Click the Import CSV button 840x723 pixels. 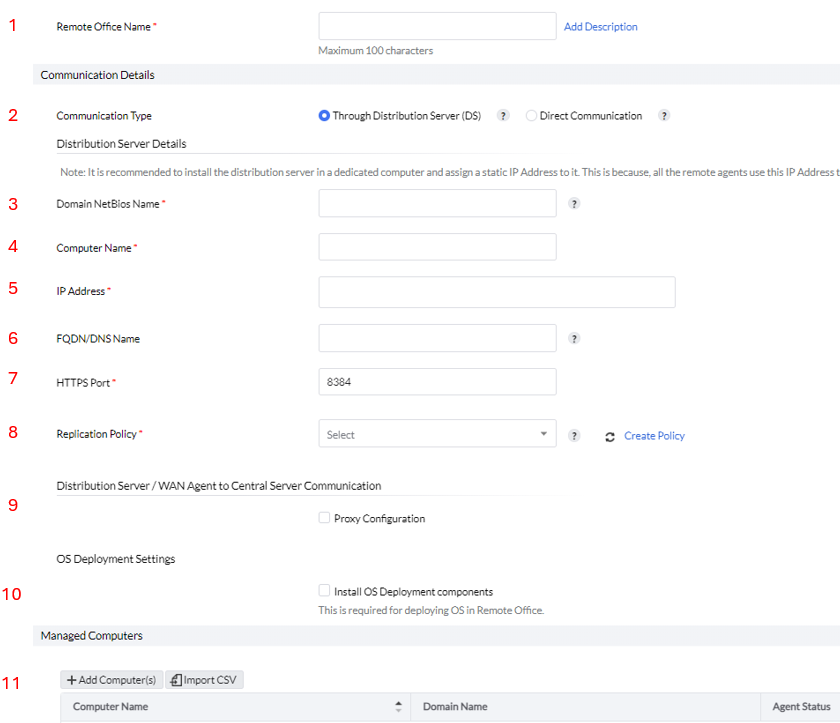coord(204,680)
